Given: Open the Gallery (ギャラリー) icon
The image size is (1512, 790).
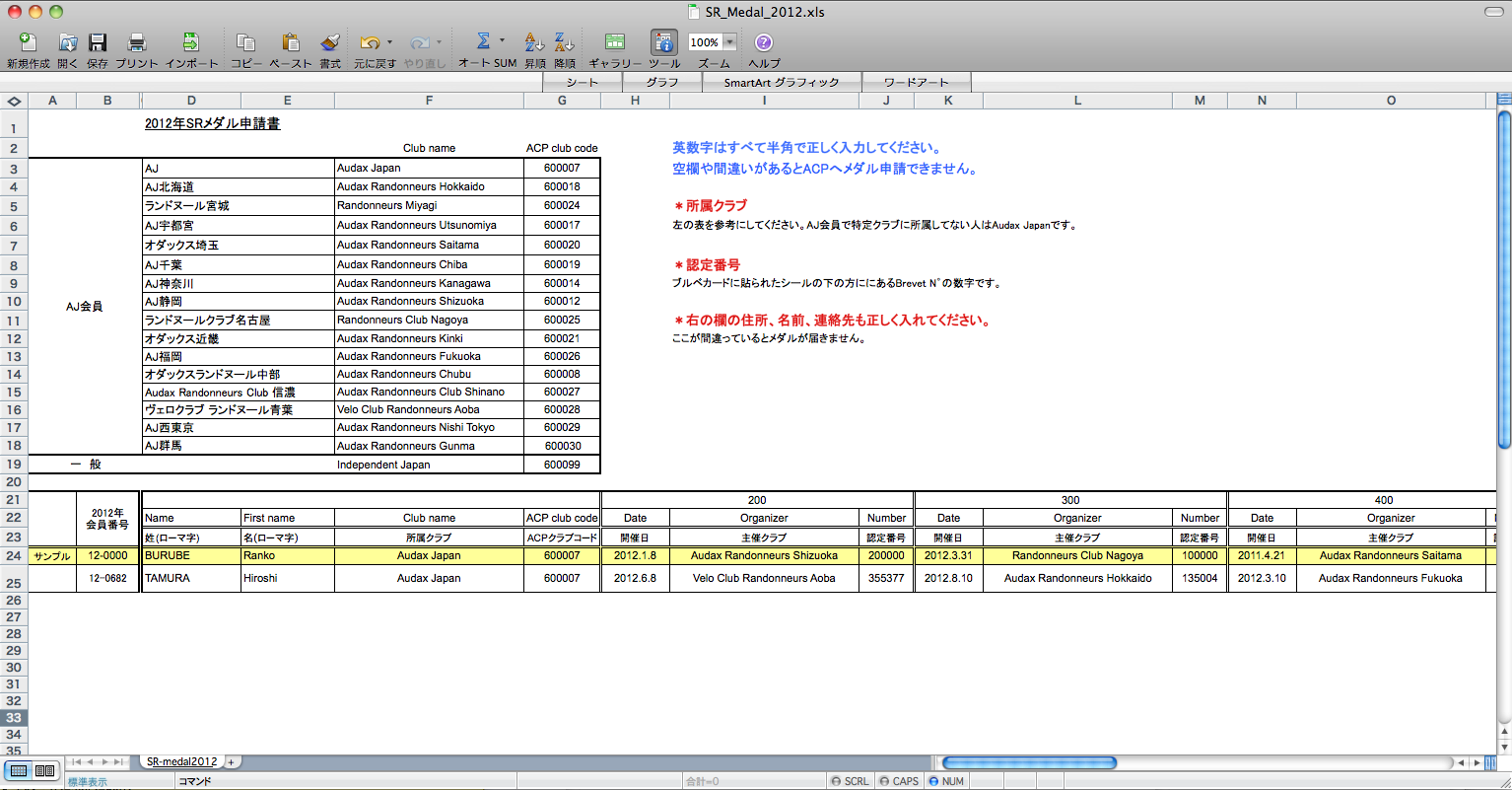Looking at the screenshot, I should [615, 42].
